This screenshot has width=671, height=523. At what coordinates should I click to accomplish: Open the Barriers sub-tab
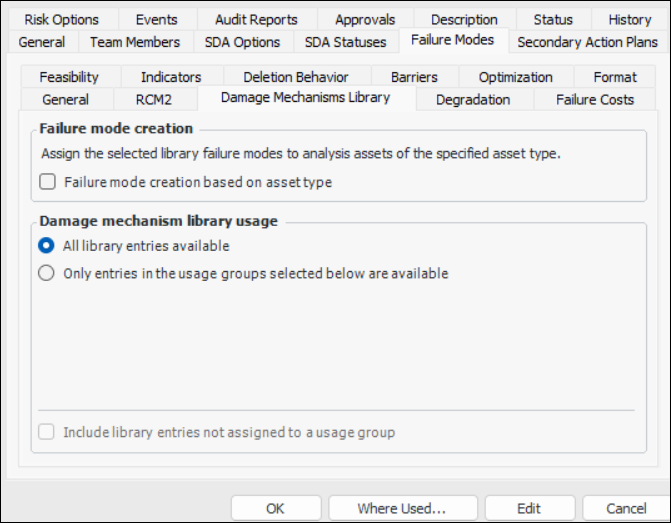[414, 77]
